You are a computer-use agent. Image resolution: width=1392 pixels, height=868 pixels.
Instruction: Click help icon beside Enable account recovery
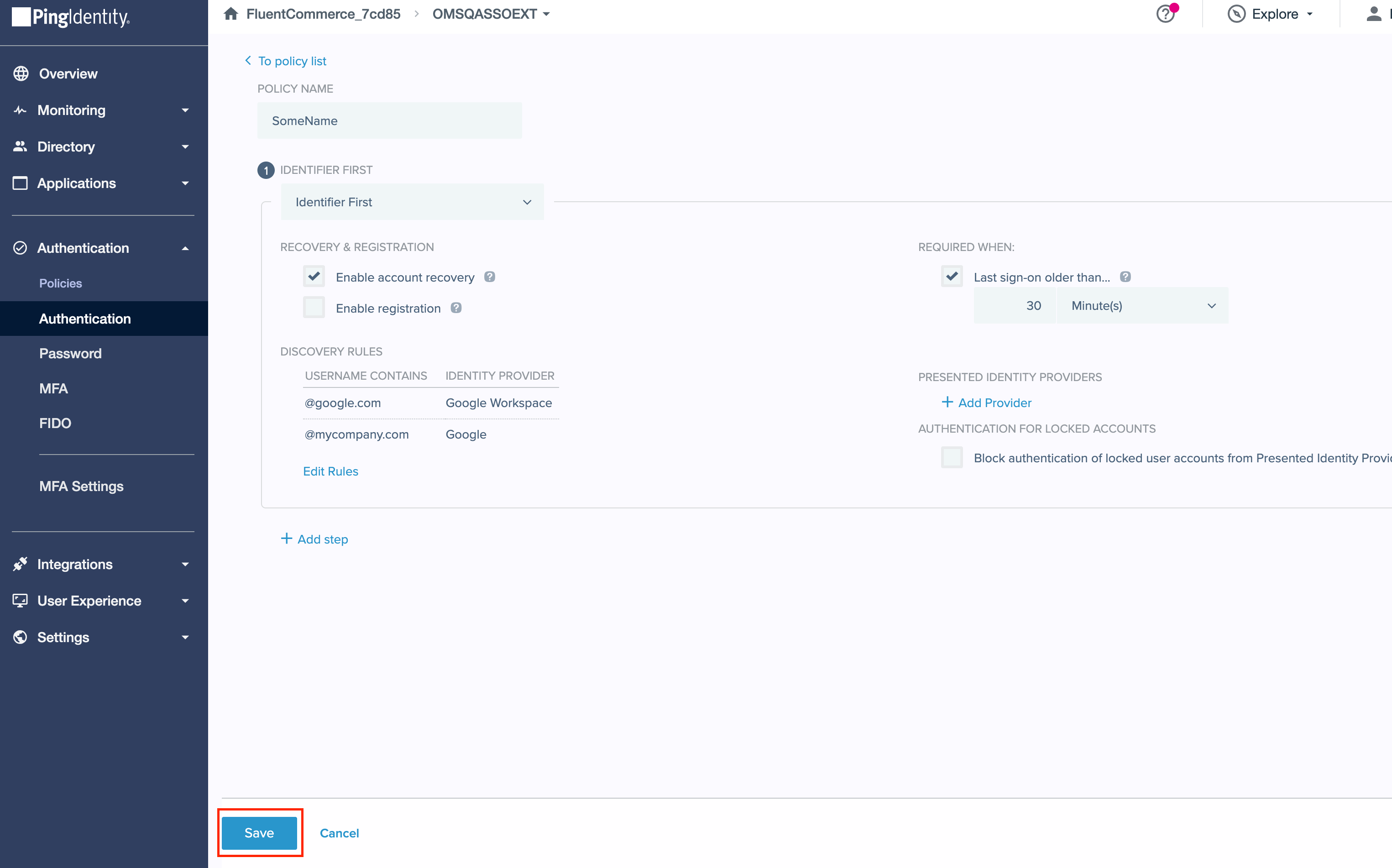coord(489,277)
